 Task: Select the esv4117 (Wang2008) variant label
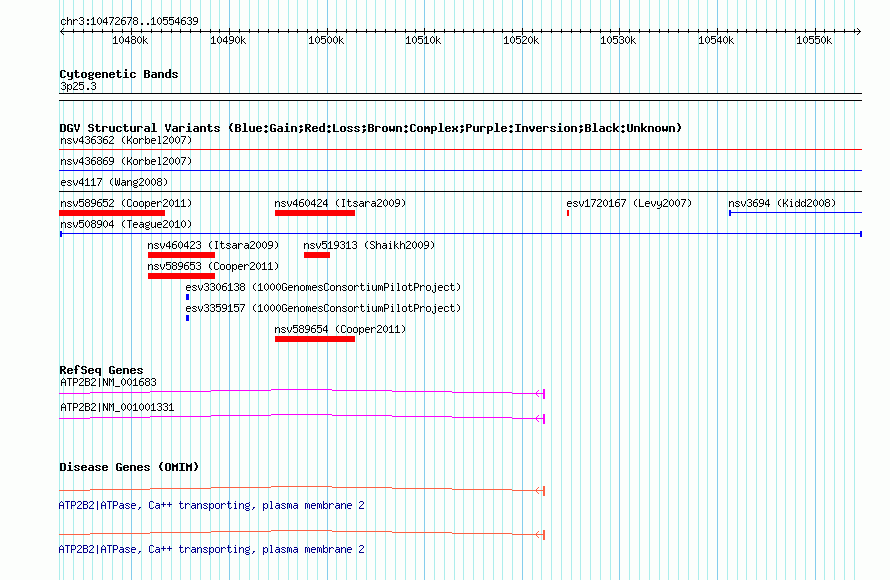pos(114,182)
